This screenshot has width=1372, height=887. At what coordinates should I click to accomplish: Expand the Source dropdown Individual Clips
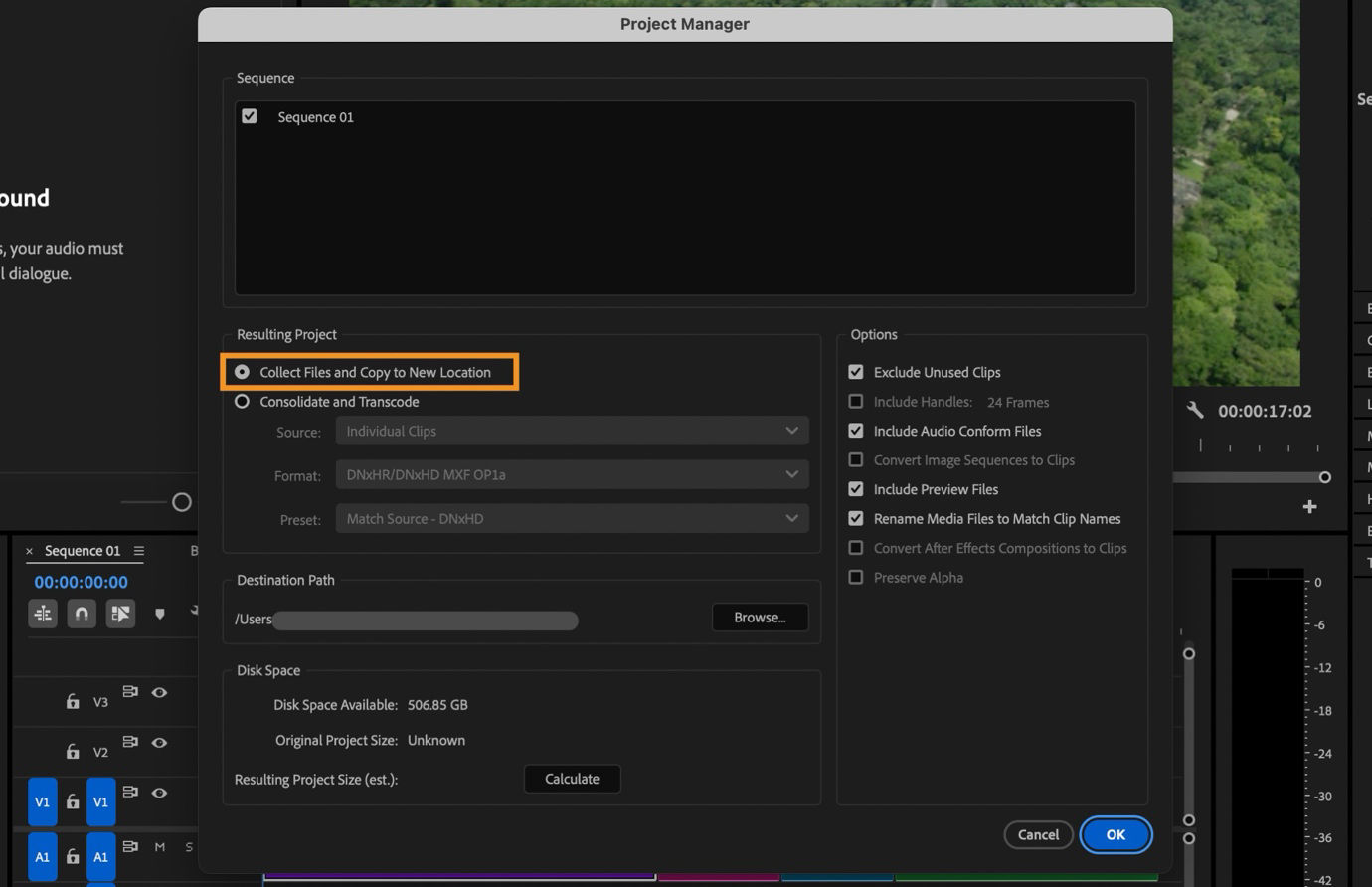click(572, 430)
